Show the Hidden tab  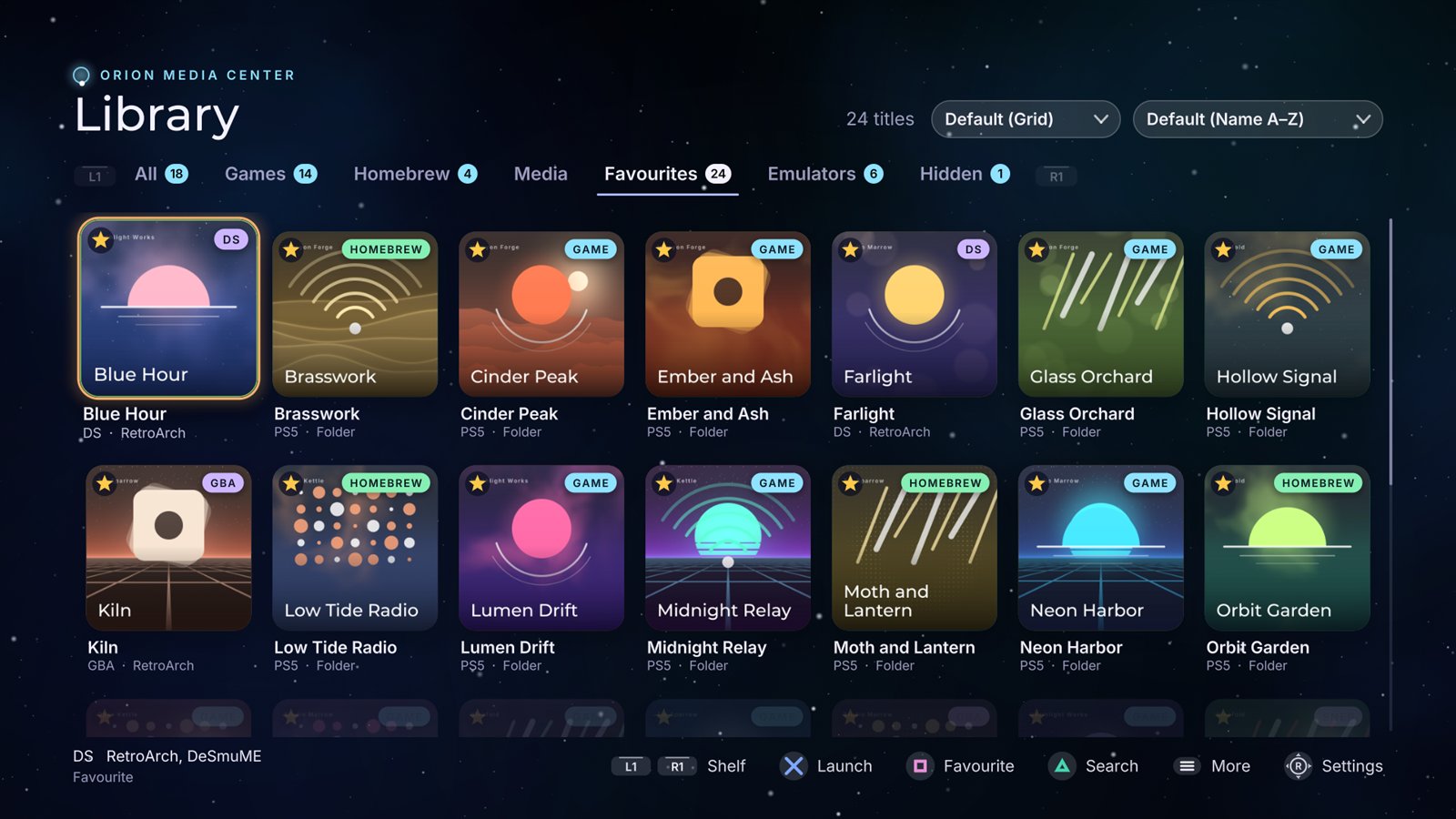pos(964,174)
